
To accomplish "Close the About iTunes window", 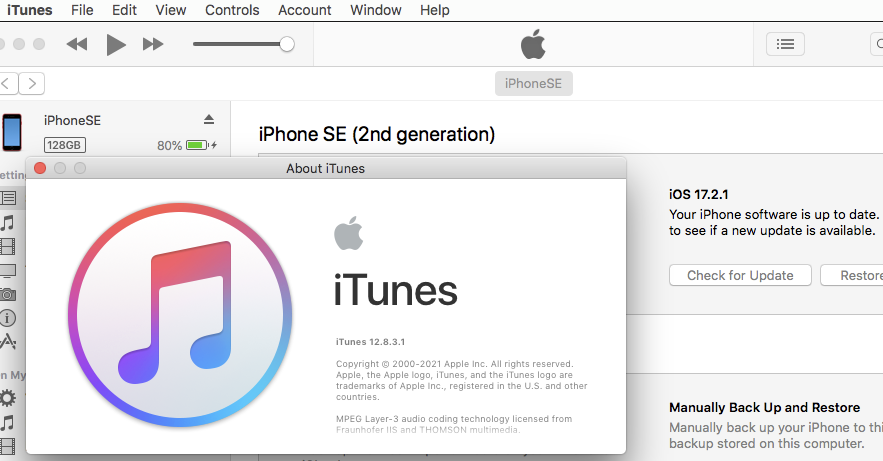I will coord(40,168).
